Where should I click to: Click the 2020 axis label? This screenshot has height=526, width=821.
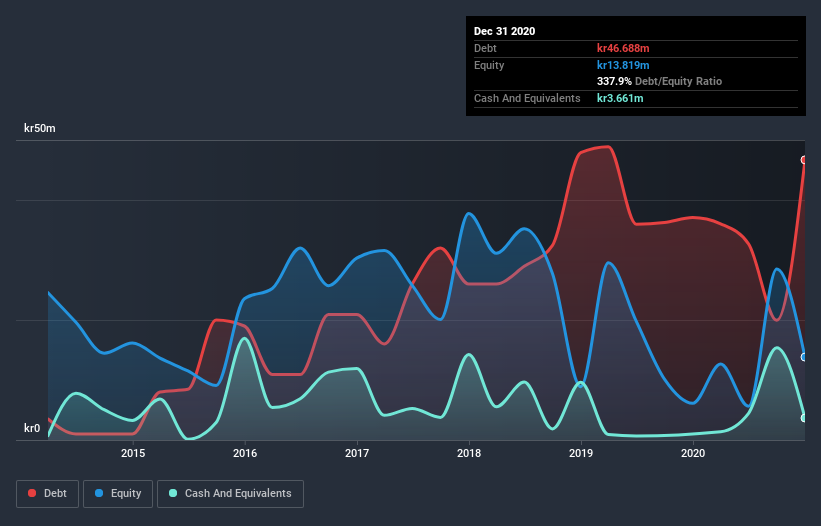point(693,453)
